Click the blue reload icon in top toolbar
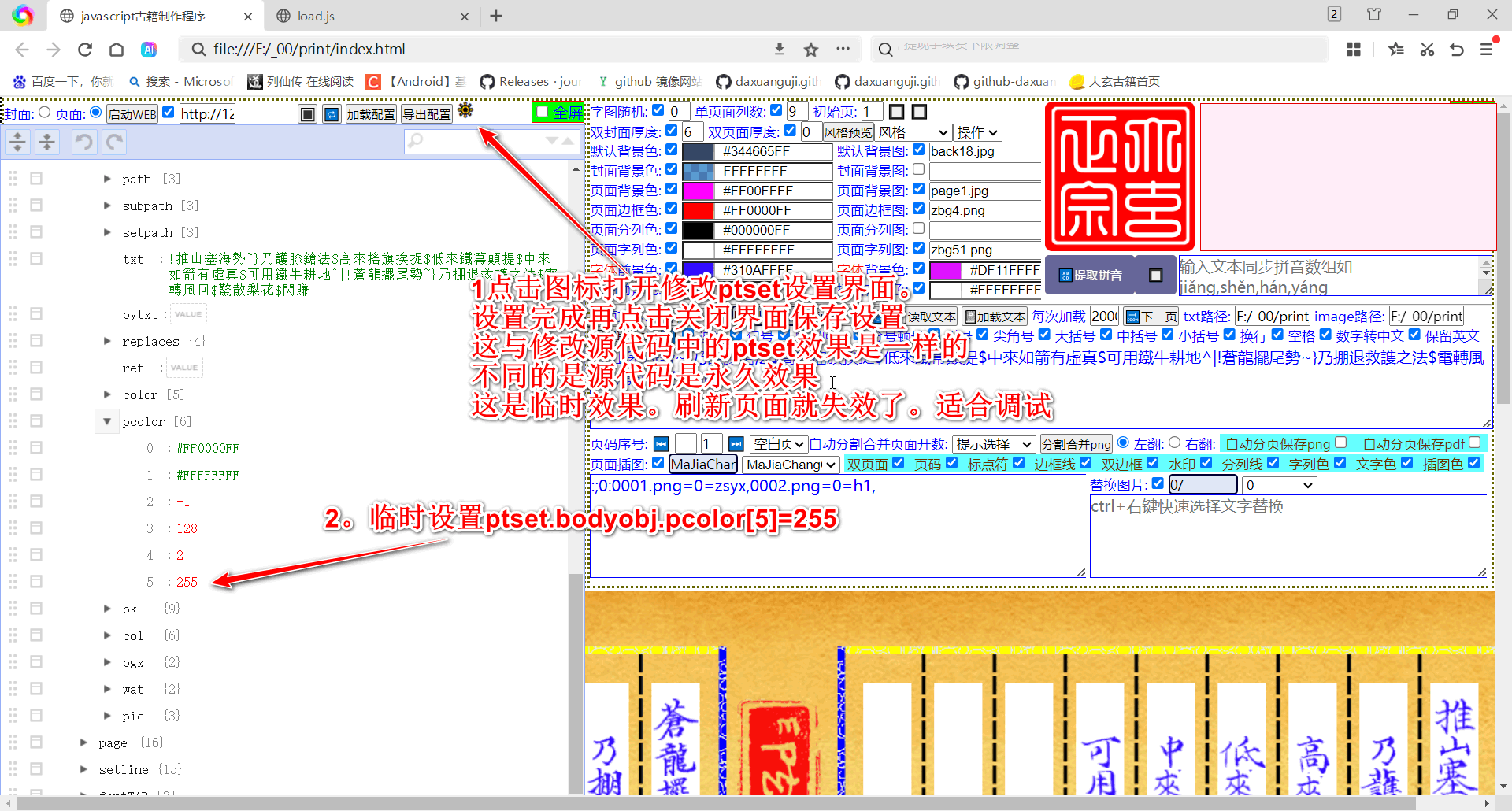This screenshot has width=1512, height=811. (x=331, y=113)
